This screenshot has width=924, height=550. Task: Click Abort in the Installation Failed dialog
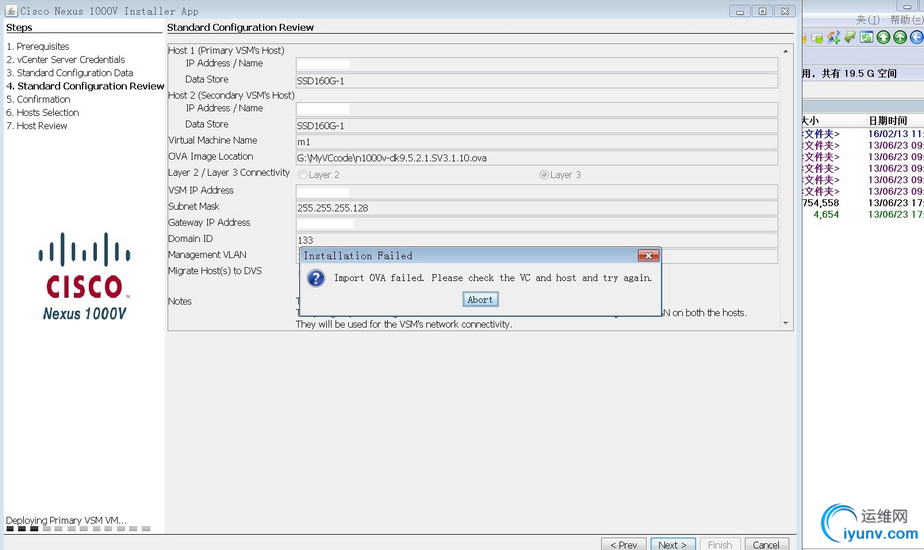[480, 299]
